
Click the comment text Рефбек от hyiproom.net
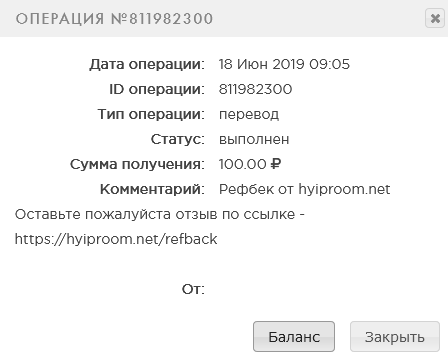(304, 189)
